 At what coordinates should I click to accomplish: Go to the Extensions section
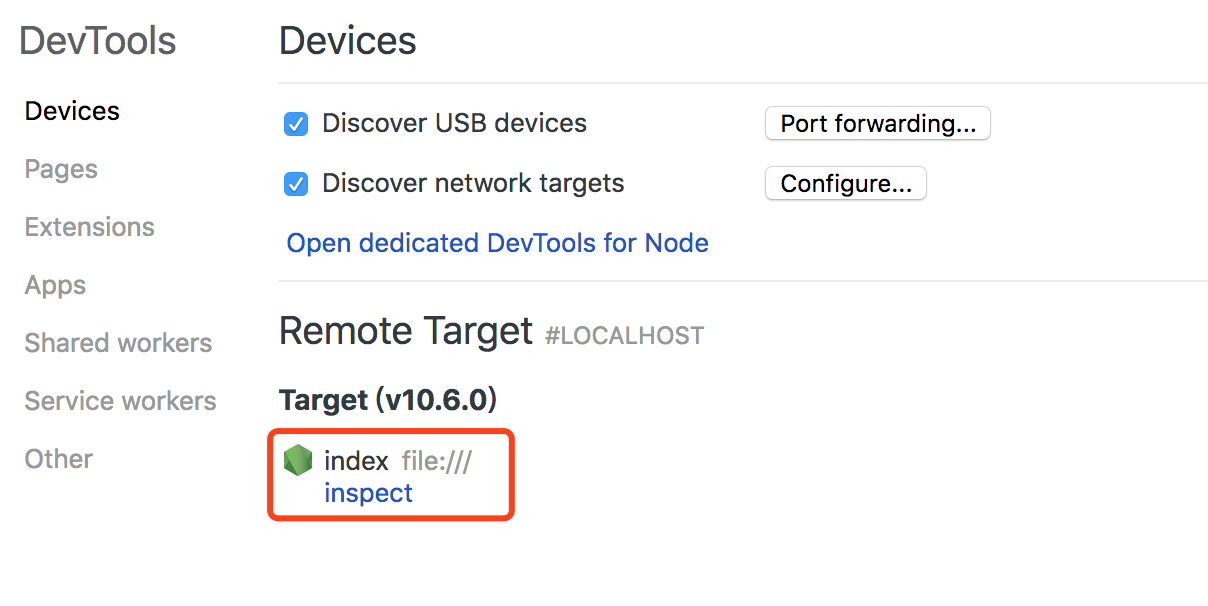(90, 227)
